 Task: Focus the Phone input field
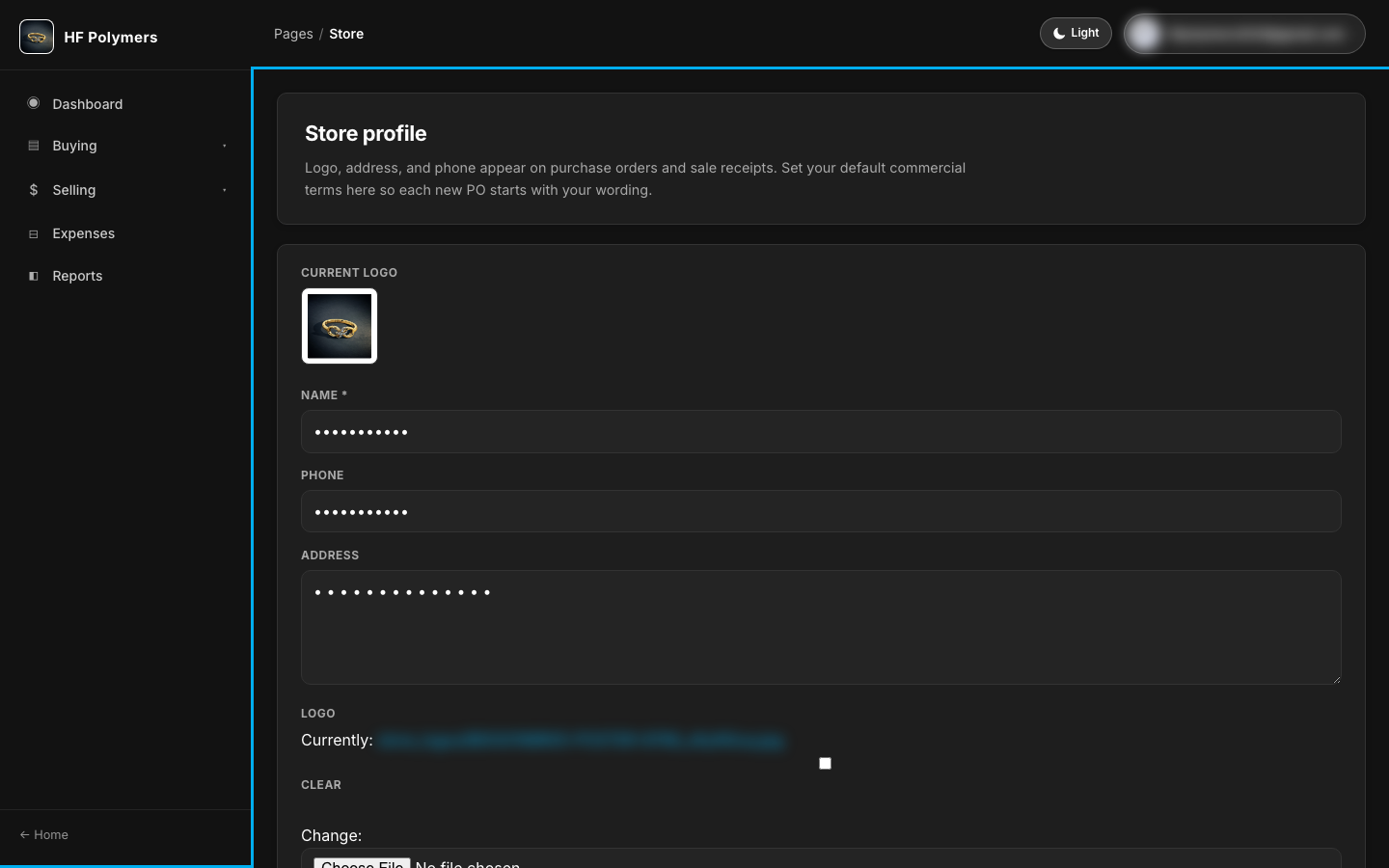[x=821, y=511]
